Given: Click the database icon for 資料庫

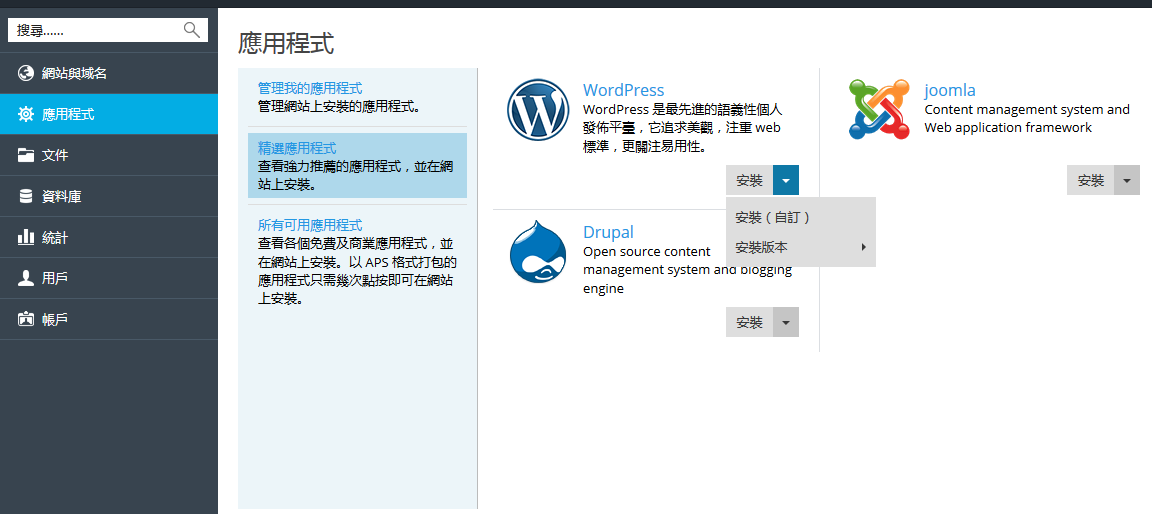Looking at the screenshot, I should (26, 196).
